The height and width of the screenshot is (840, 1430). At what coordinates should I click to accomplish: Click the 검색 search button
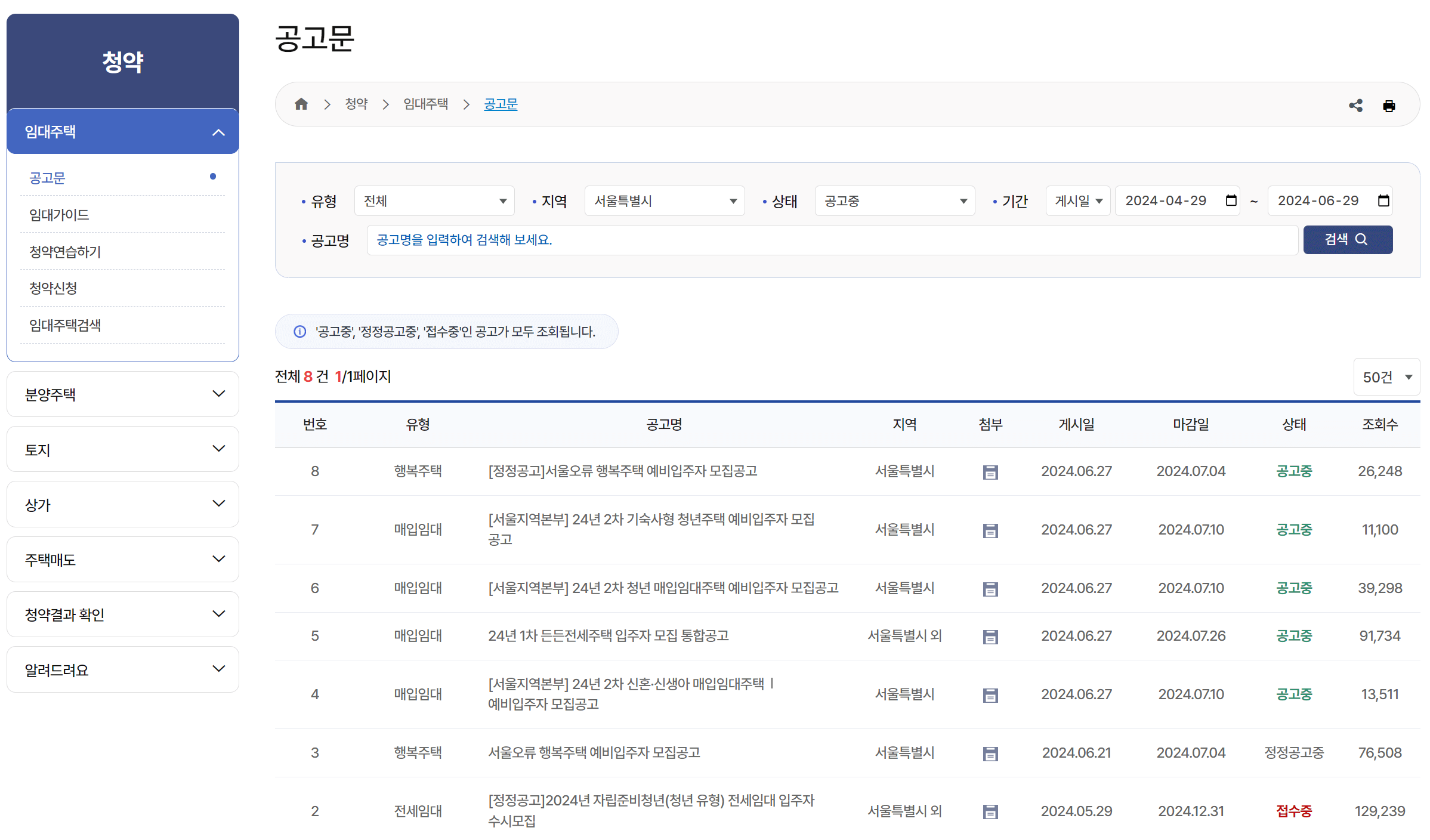(x=1348, y=240)
